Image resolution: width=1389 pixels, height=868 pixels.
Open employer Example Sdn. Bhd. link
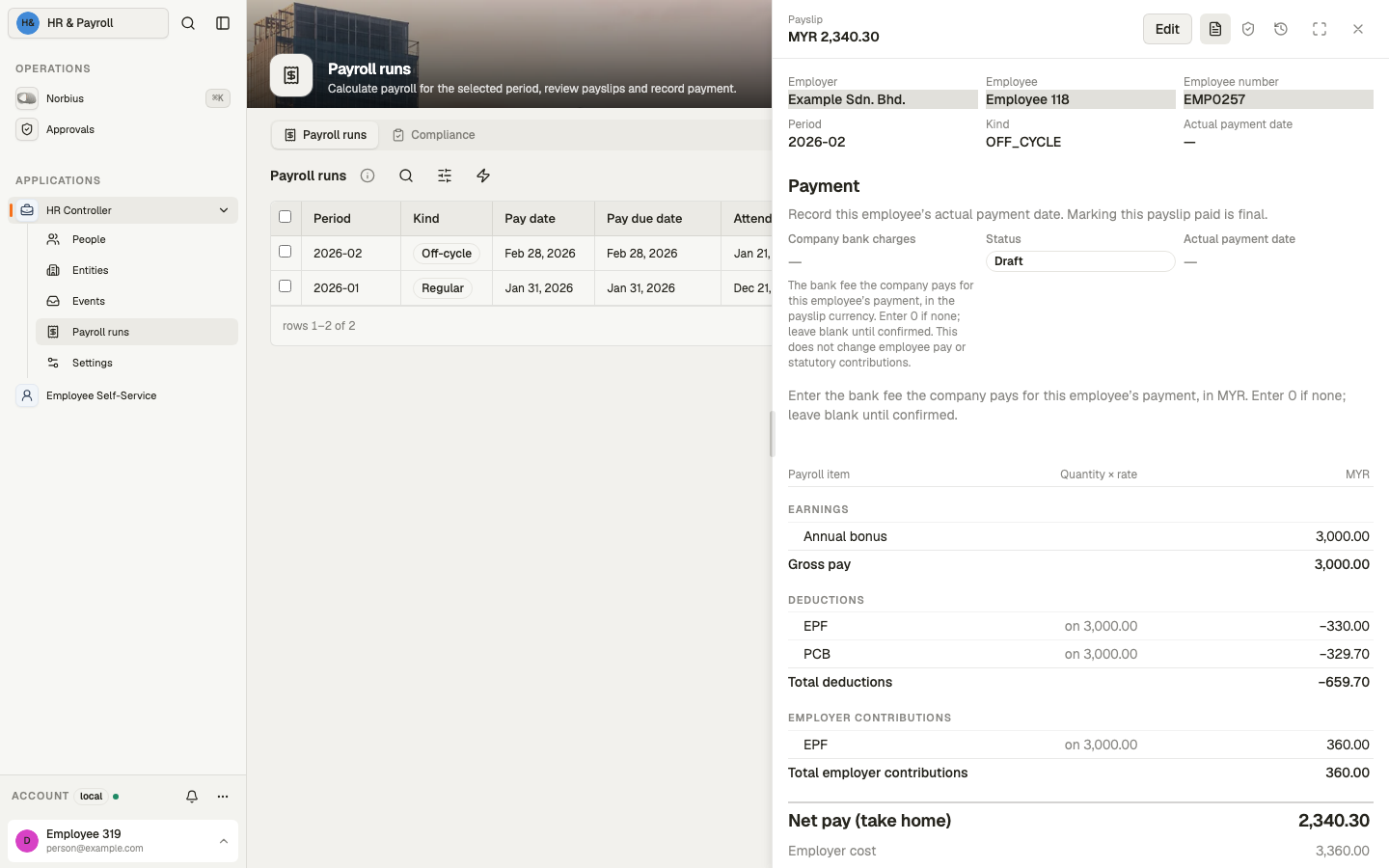pyautogui.click(x=883, y=99)
